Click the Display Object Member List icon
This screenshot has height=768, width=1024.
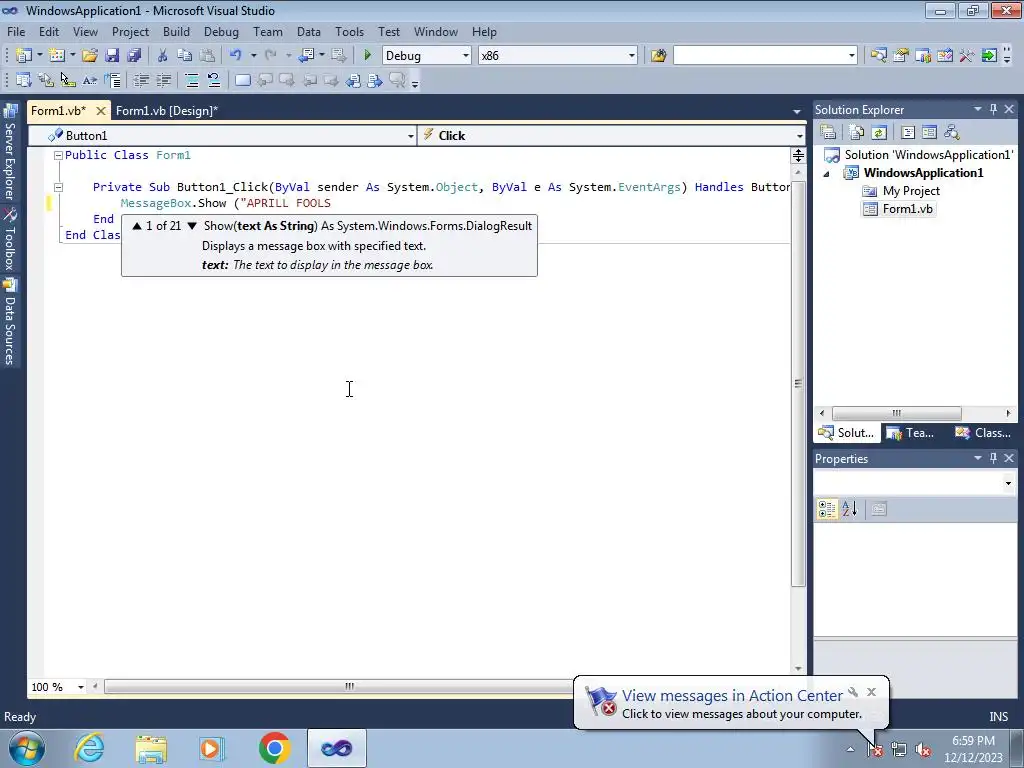(x=24, y=80)
